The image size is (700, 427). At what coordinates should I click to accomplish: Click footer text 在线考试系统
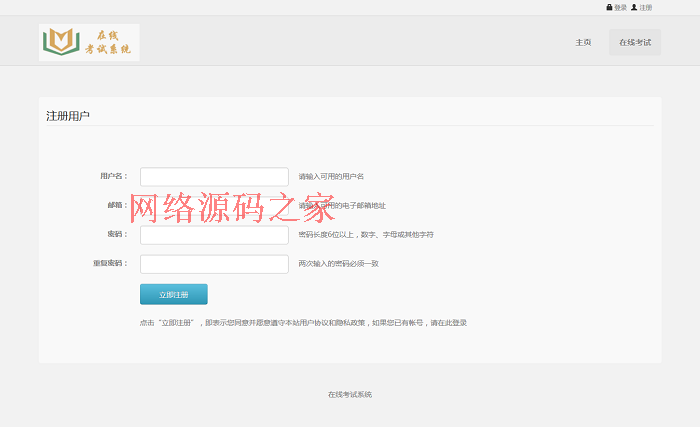click(350, 394)
